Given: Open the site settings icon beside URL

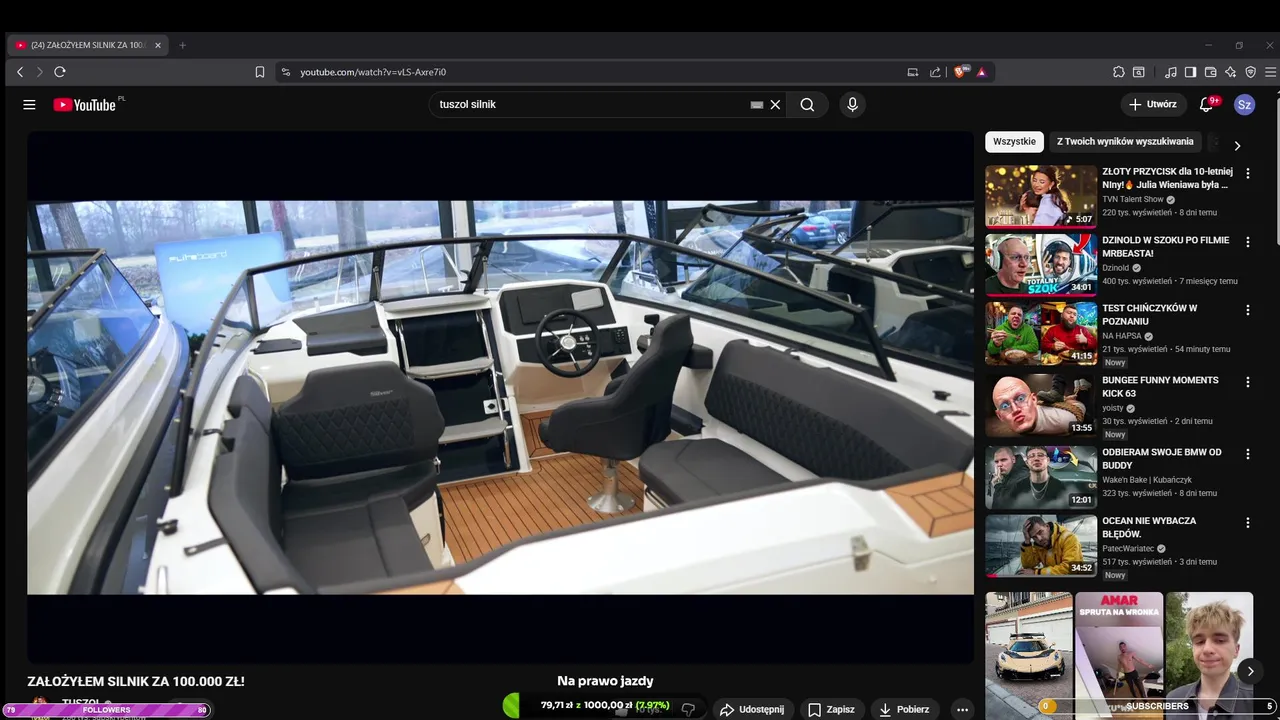Looking at the screenshot, I should coord(286,72).
